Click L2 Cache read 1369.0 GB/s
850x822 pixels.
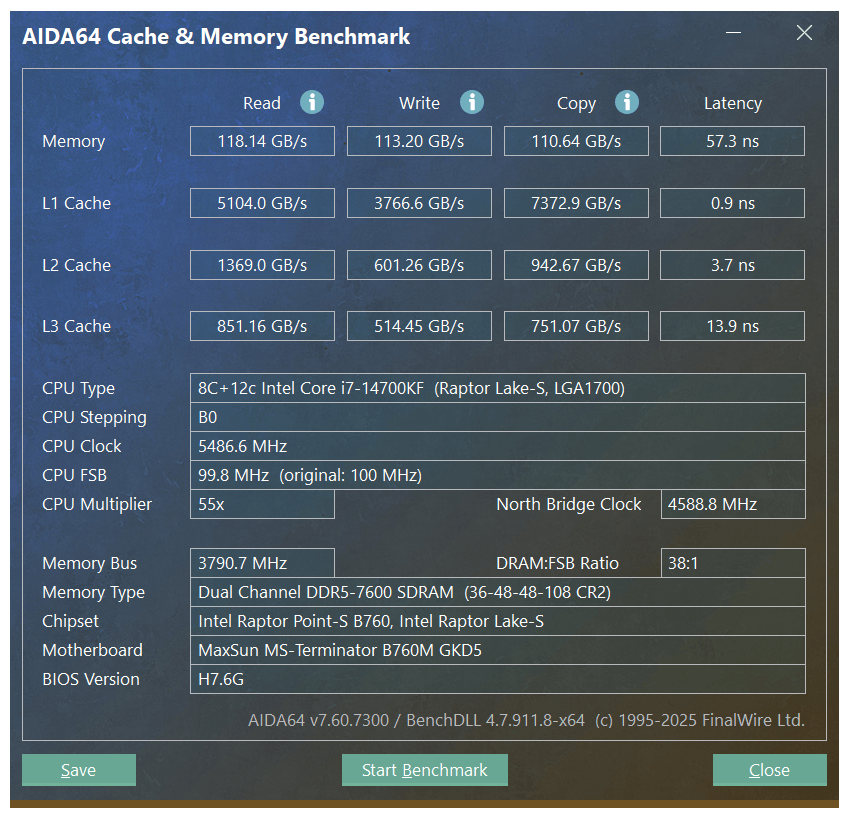pos(262,265)
